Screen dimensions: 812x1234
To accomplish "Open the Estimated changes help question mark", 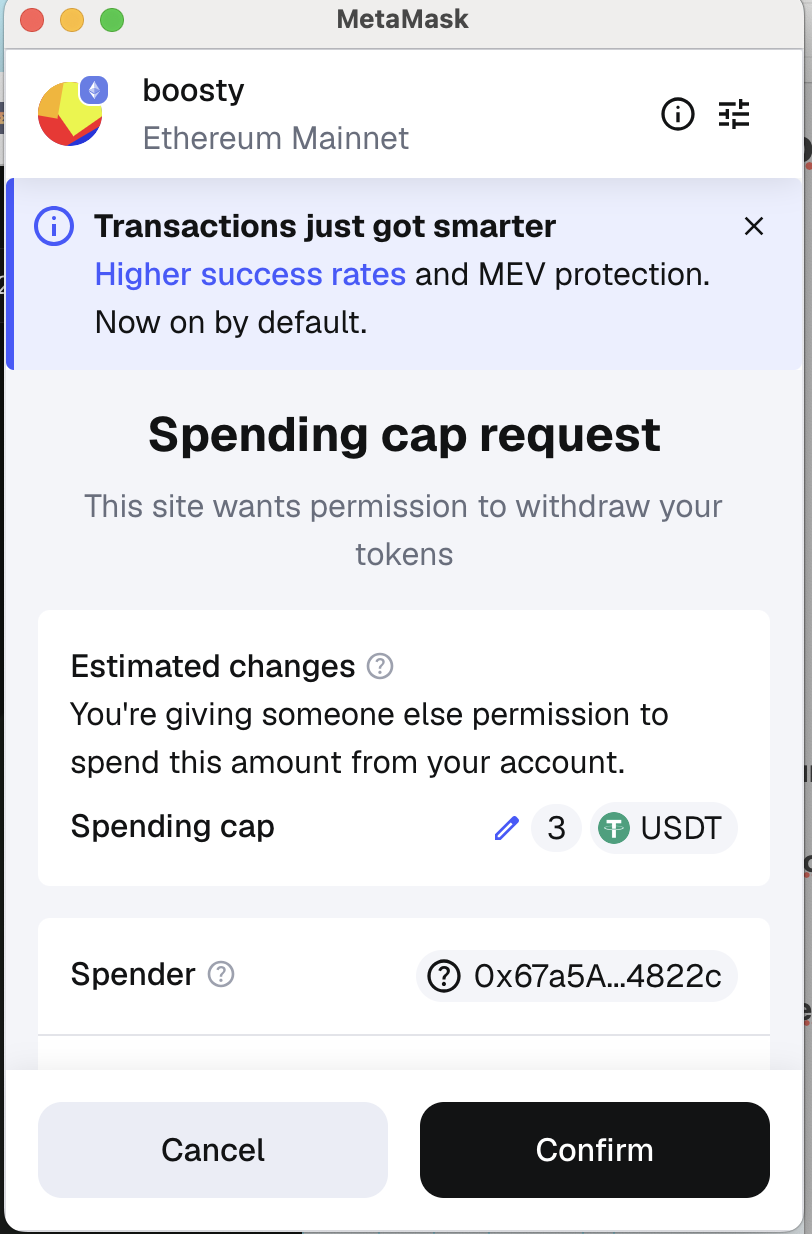I will [380, 666].
